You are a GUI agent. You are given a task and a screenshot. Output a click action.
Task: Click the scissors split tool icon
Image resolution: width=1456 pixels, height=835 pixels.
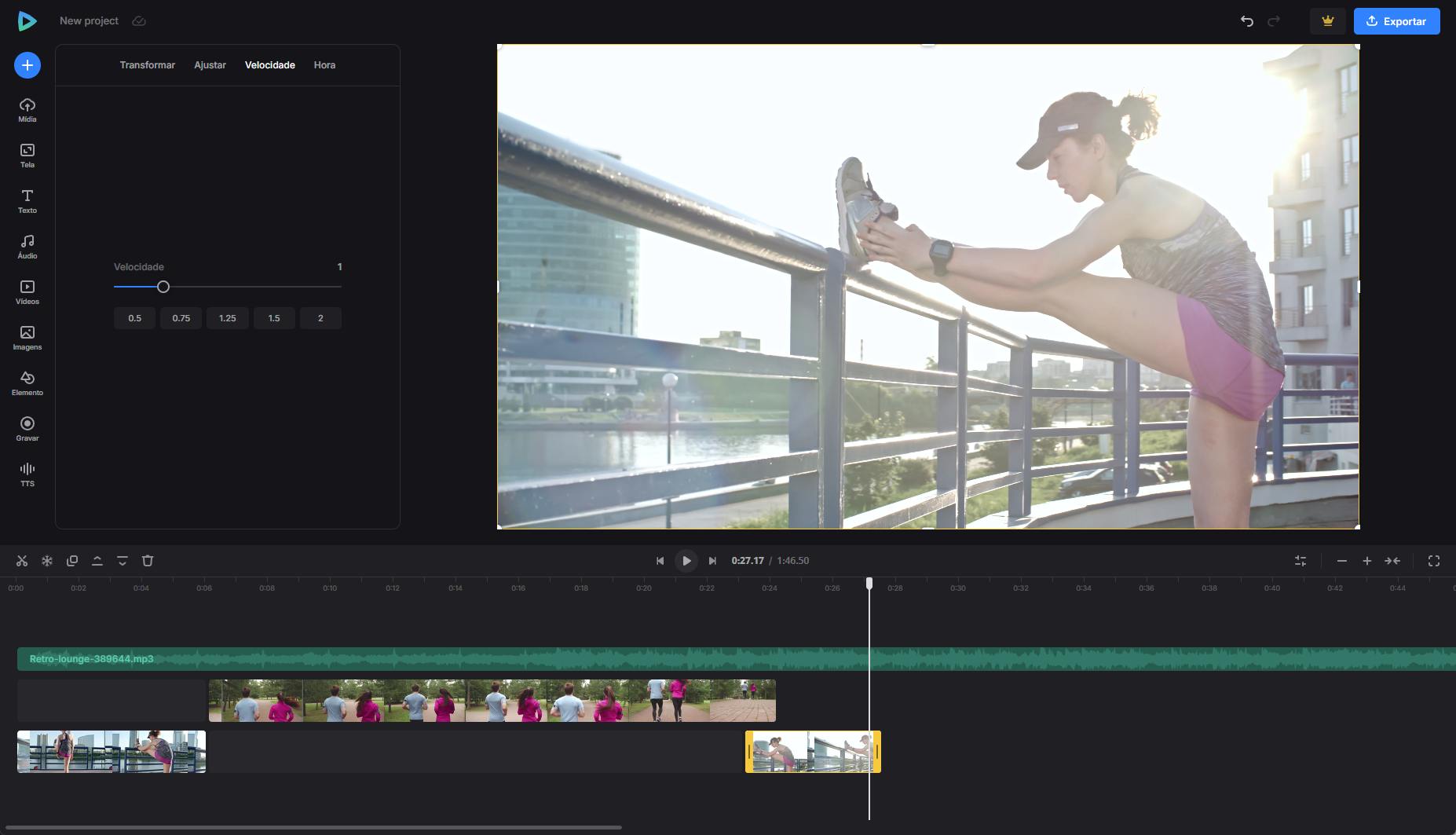coord(22,561)
